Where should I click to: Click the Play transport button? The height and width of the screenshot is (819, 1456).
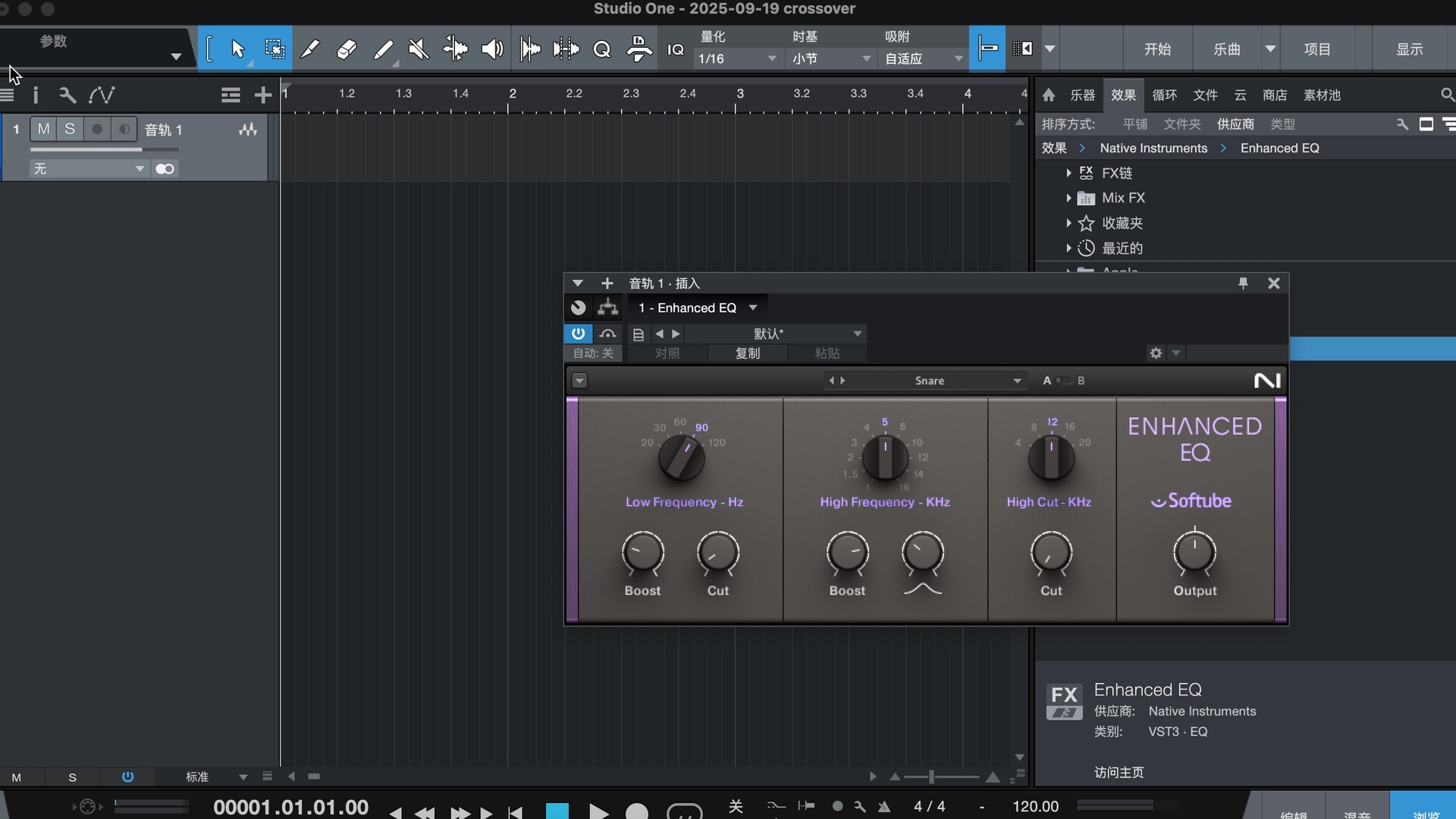click(x=598, y=811)
